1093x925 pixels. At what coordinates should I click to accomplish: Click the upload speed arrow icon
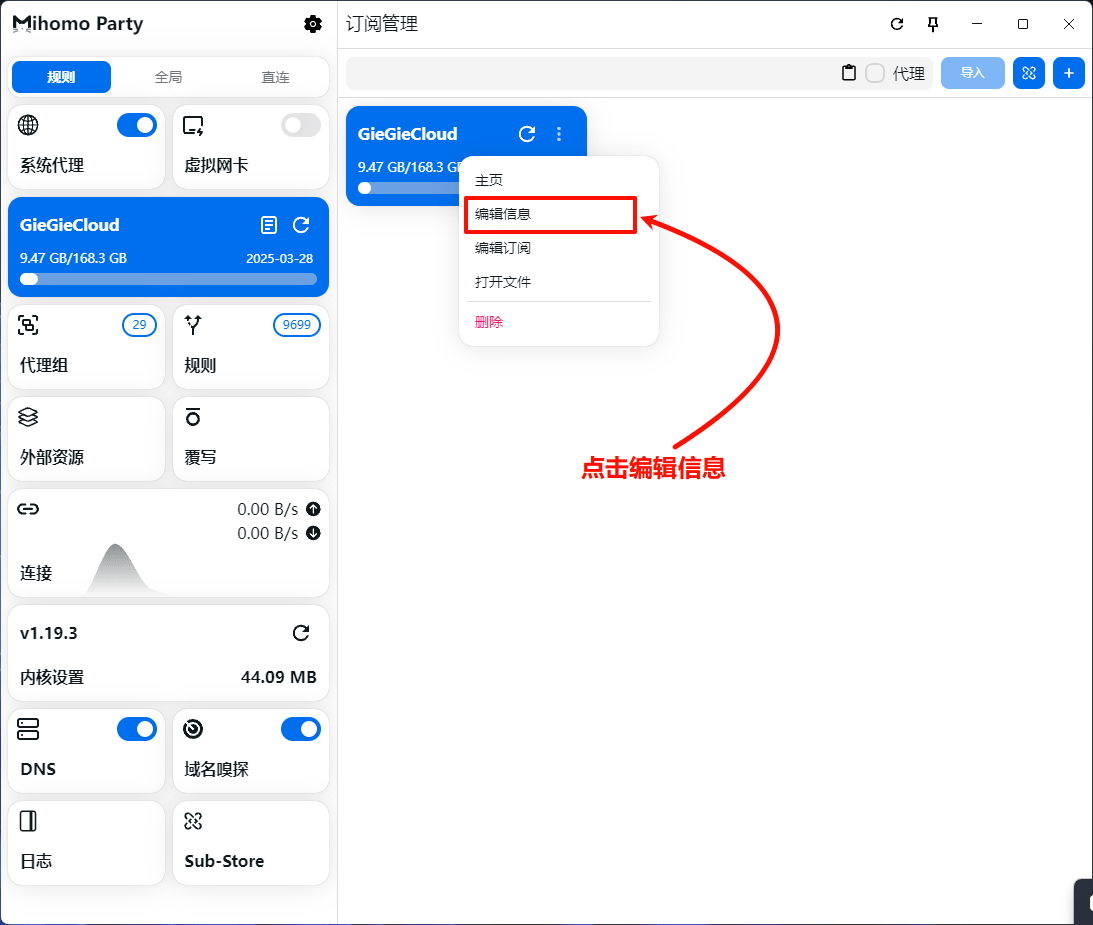click(x=314, y=509)
